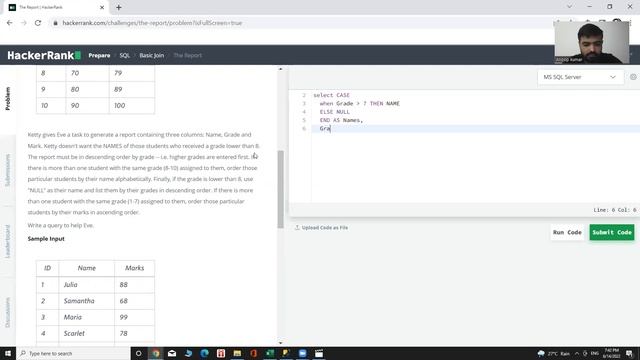
Task: Click the 'ELSE NULL' code line
Action: pyautogui.click(x=335, y=112)
